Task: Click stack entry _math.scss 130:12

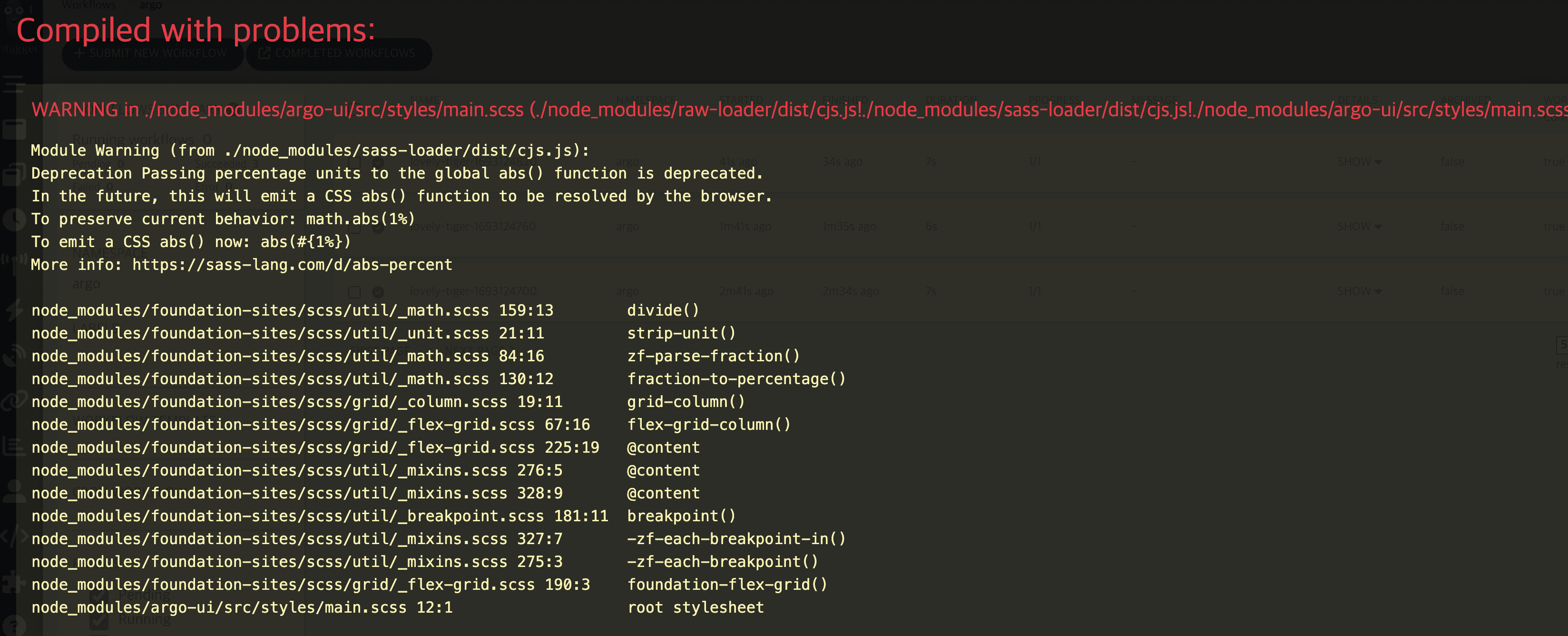Action: pos(292,379)
